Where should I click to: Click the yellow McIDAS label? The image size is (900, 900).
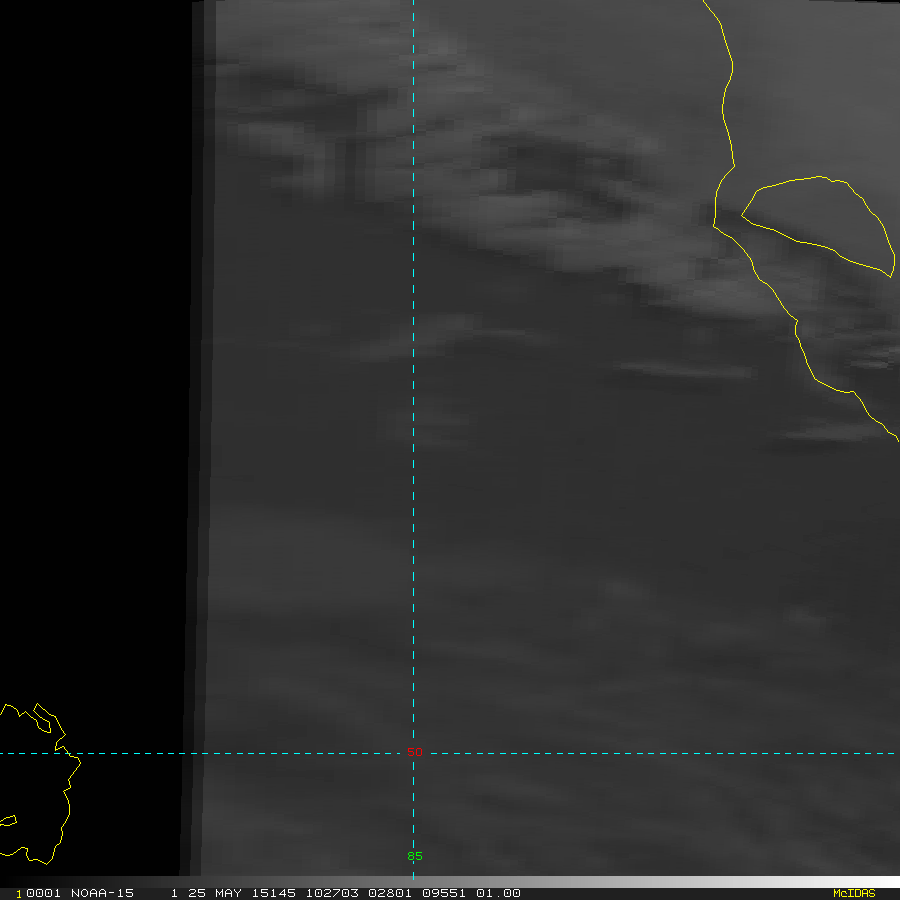click(x=853, y=893)
